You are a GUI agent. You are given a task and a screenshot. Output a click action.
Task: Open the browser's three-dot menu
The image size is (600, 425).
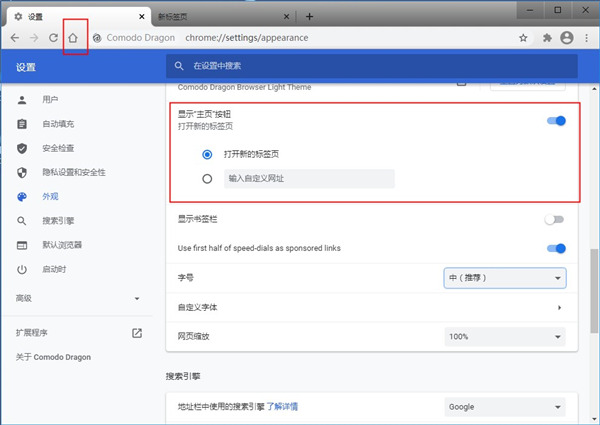pos(587,38)
